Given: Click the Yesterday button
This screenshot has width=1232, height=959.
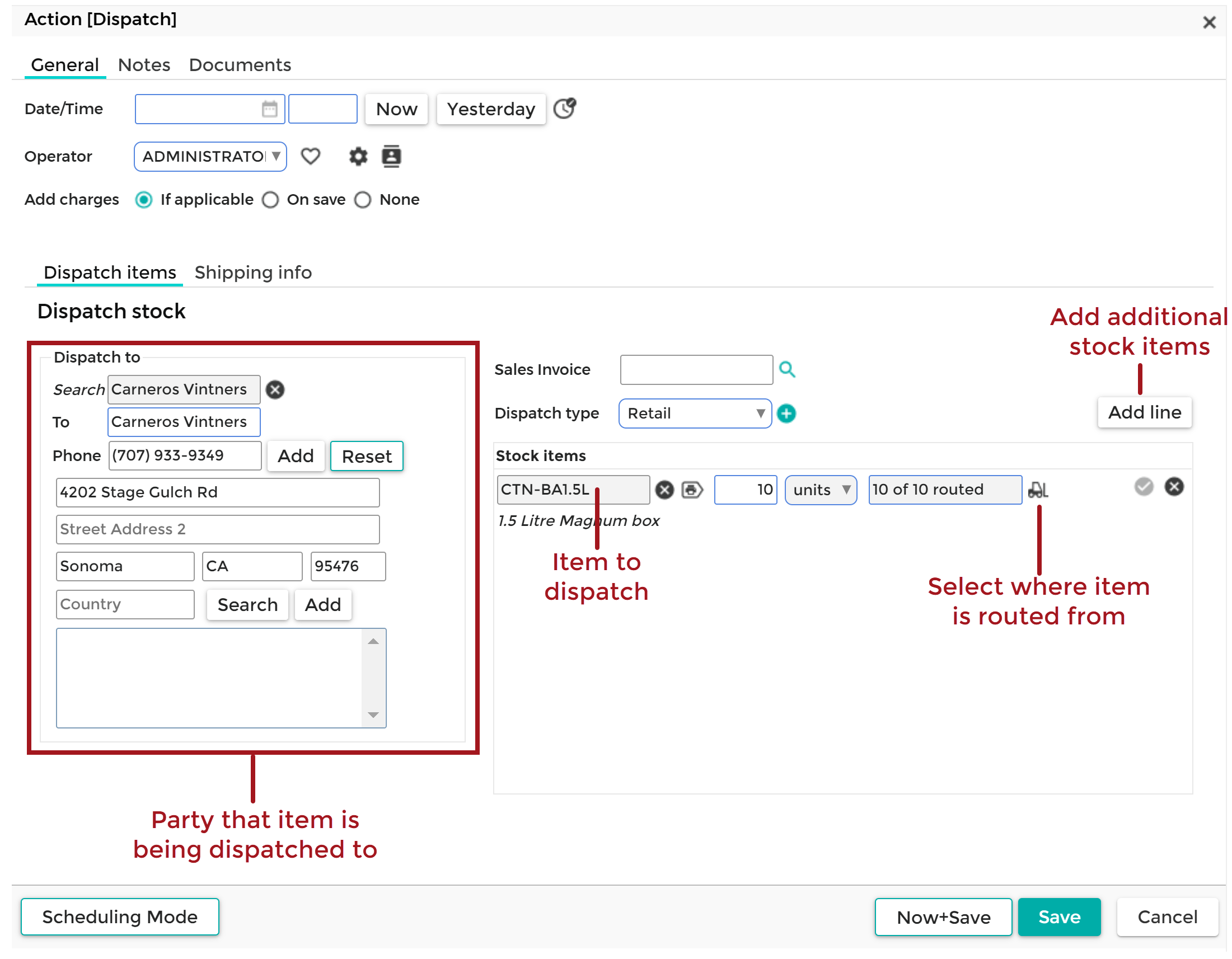Looking at the screenshot, I should (491, 109).
